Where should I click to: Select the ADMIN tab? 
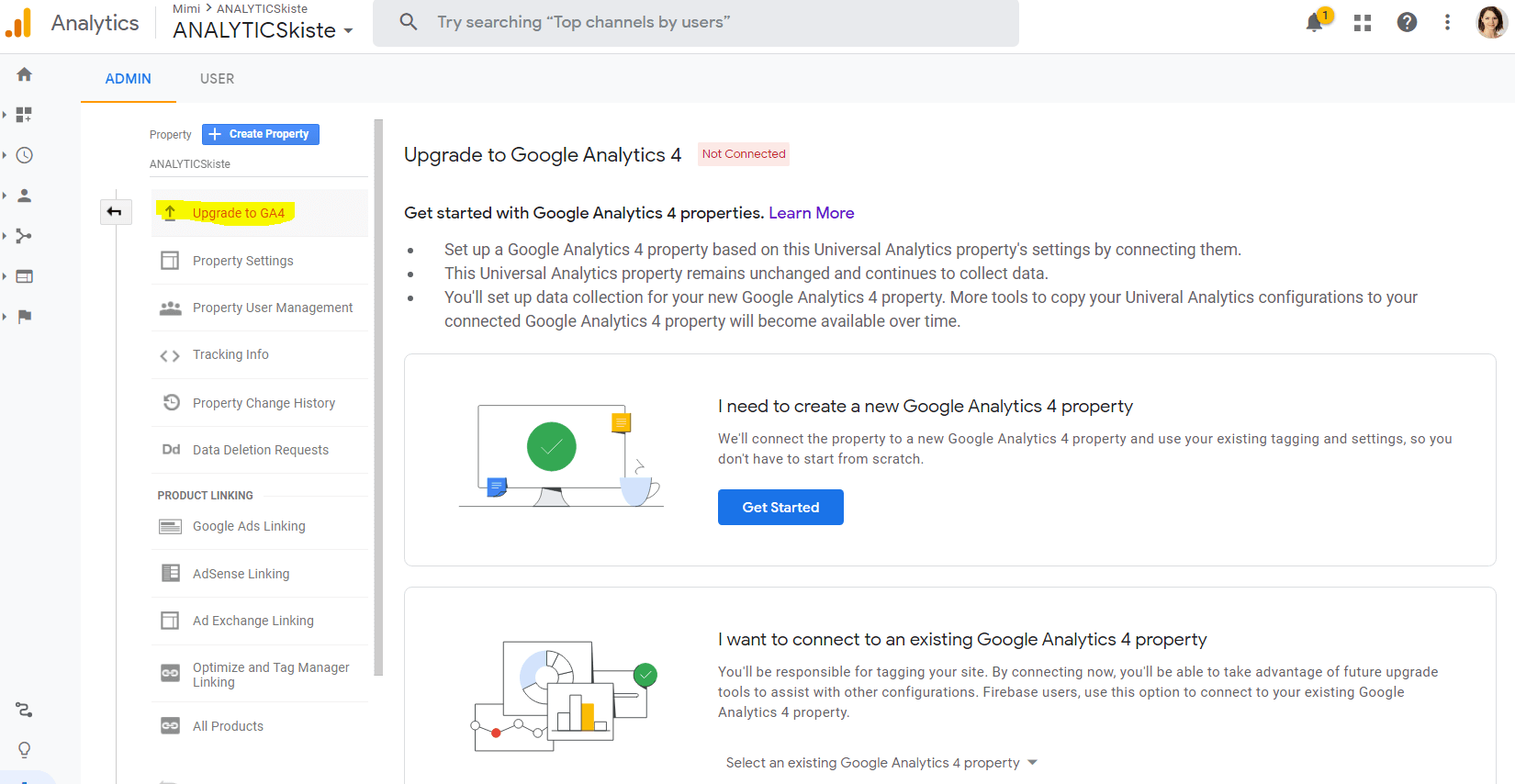128,79
